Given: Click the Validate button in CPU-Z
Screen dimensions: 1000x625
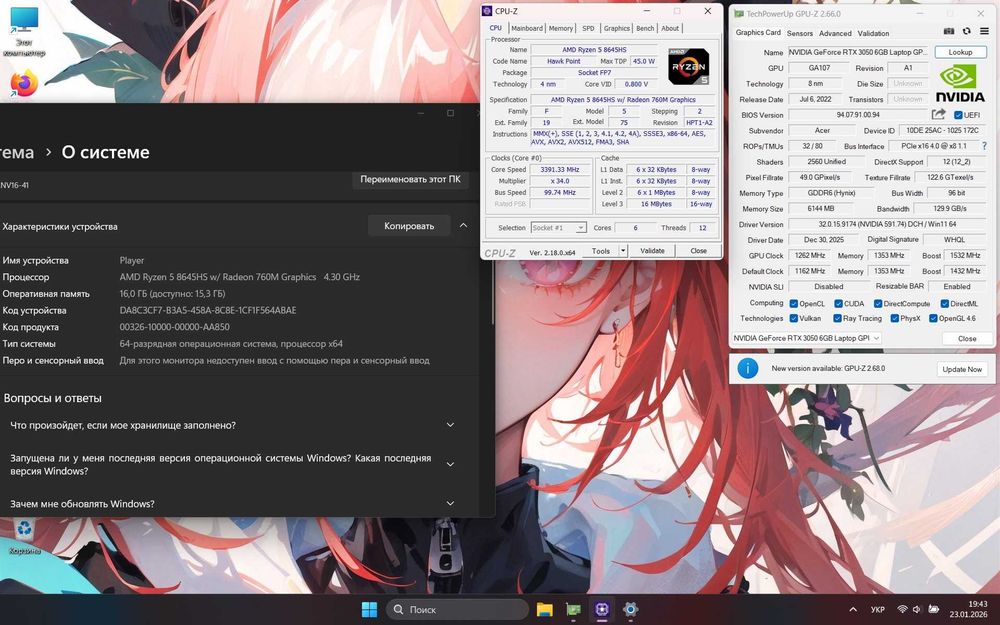Looking at the screenshot, I should tap(652, 251).
